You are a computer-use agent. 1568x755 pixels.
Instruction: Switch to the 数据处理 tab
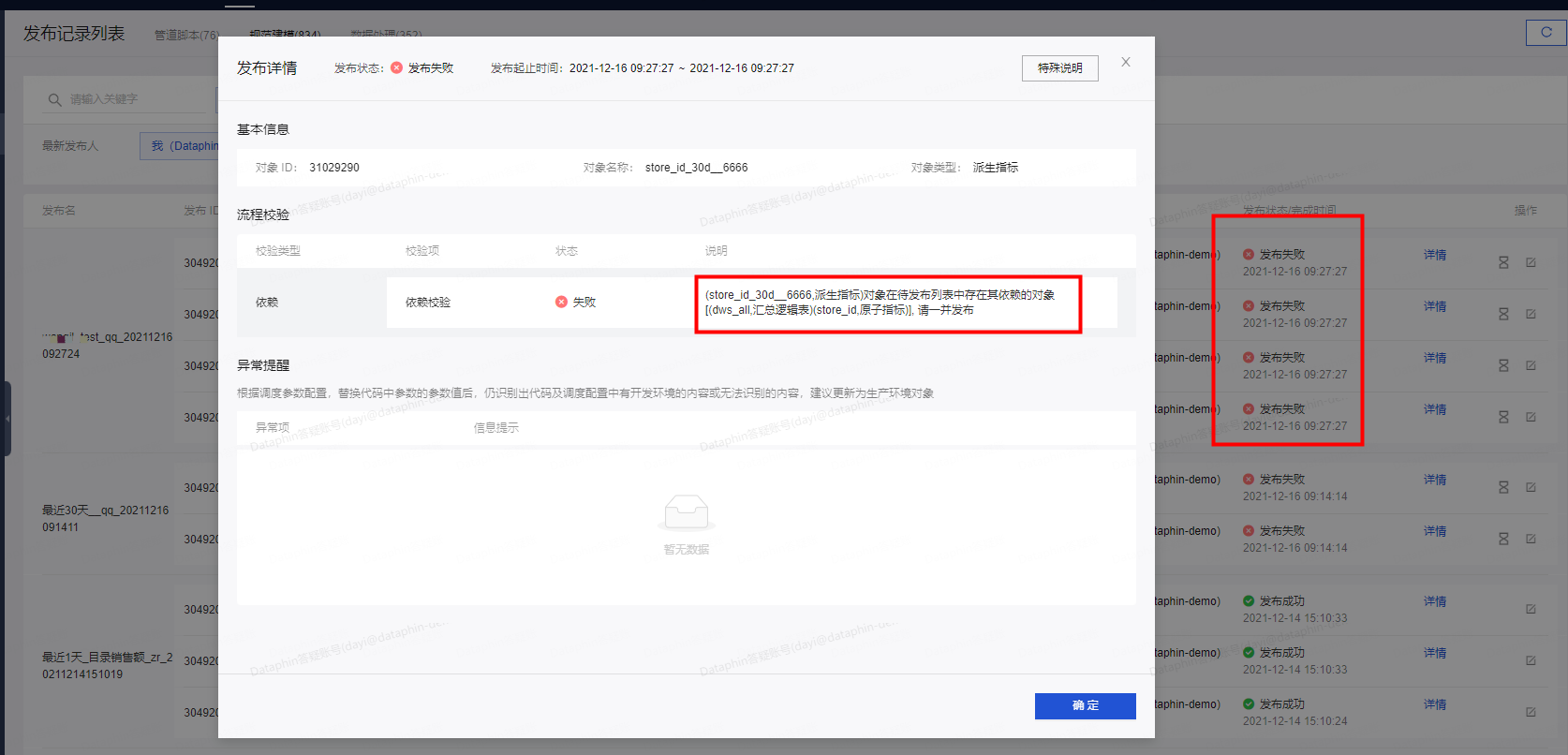point(386,34)
